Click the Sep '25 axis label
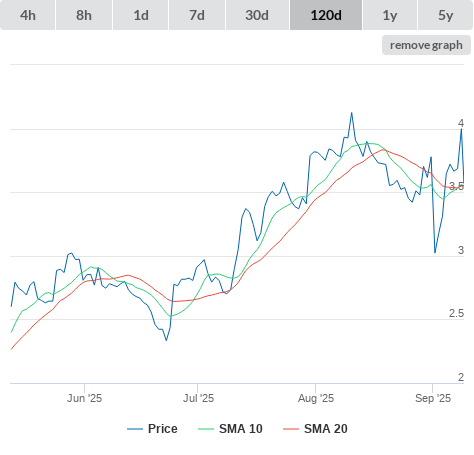Viewport: 474px width, 455px height. pyautogui.click(x=433, y=398)
